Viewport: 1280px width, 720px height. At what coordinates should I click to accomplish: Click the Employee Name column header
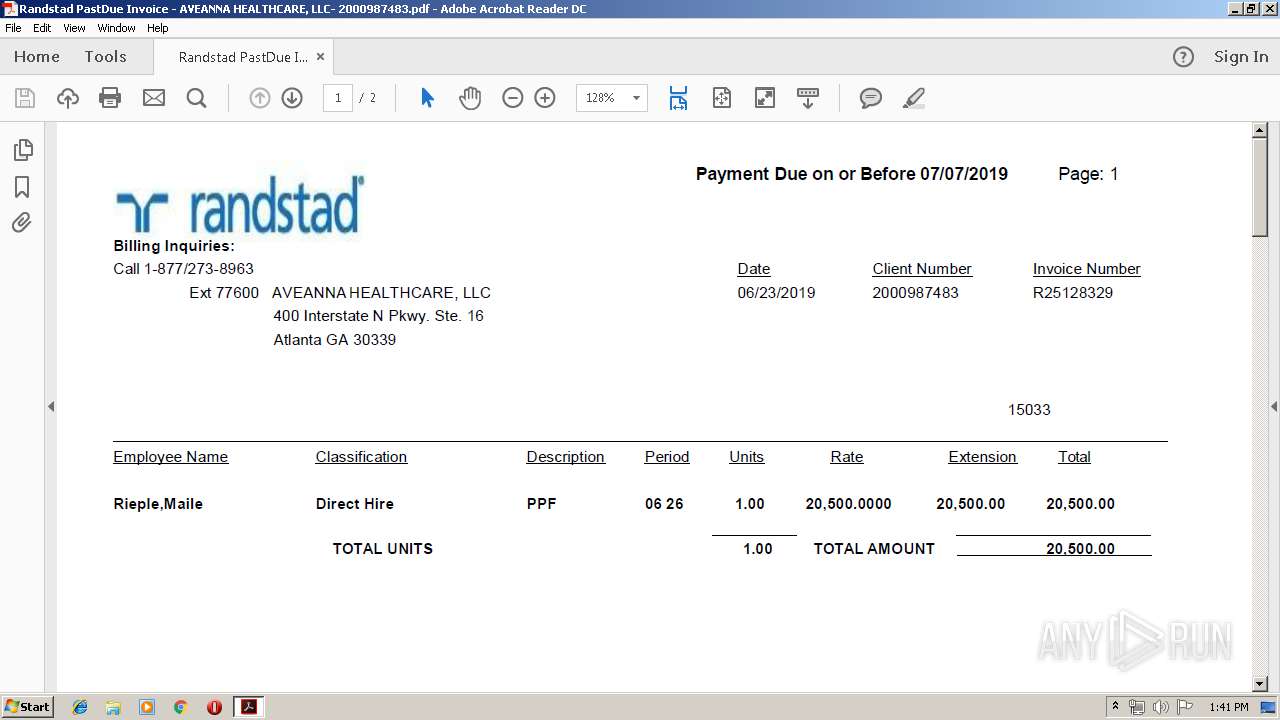tap(171, 457)
